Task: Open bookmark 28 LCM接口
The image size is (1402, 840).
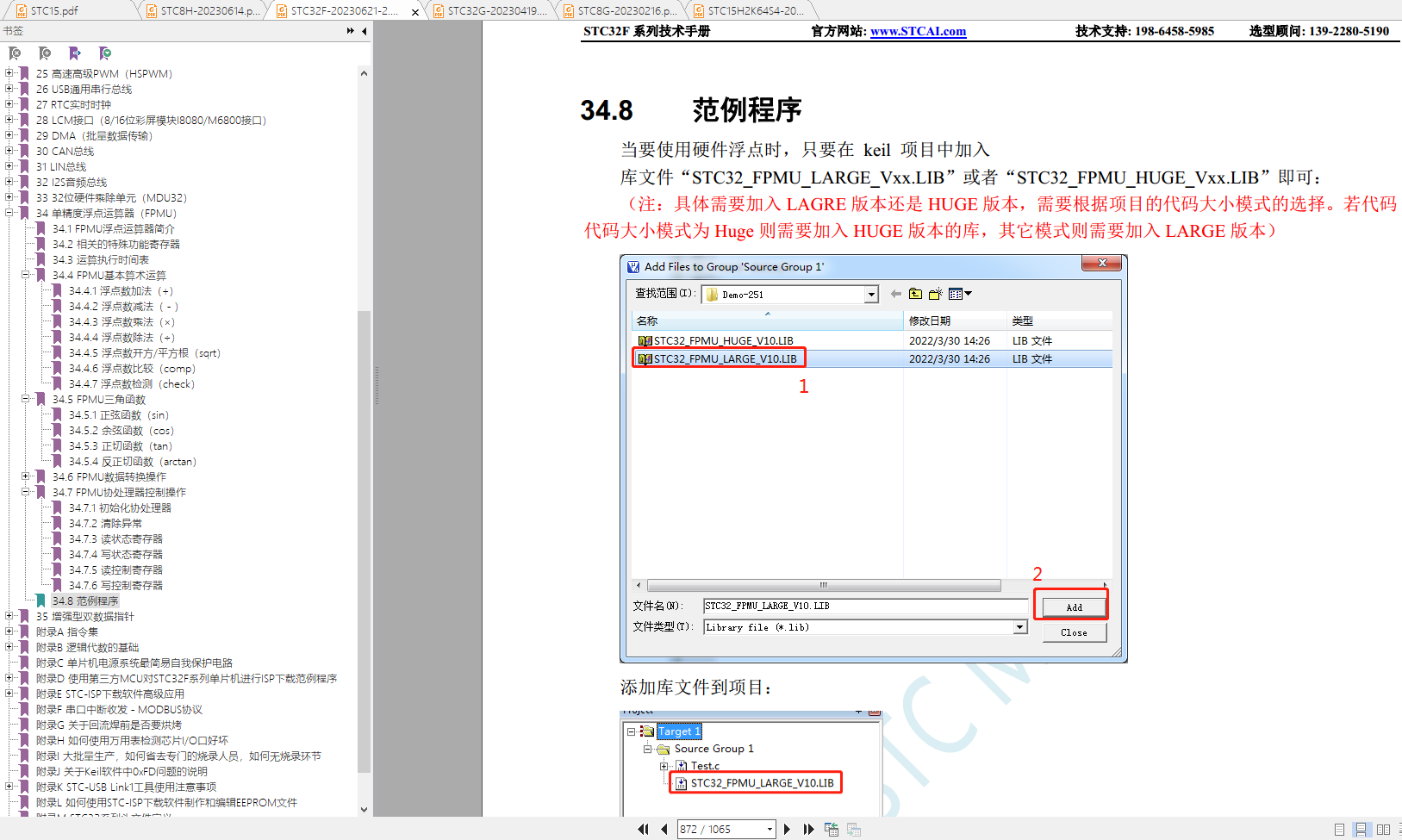Action: [152, 120]
